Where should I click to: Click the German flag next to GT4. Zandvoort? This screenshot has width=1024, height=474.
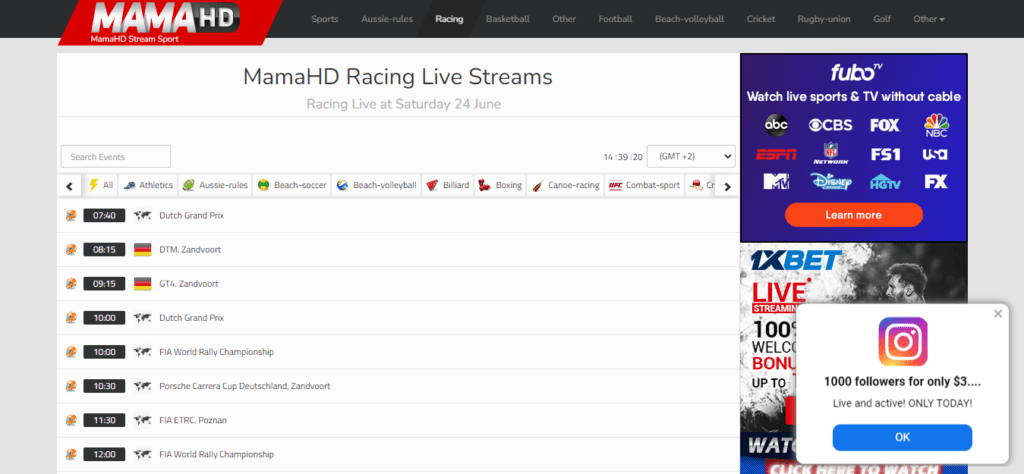point(142,284)
